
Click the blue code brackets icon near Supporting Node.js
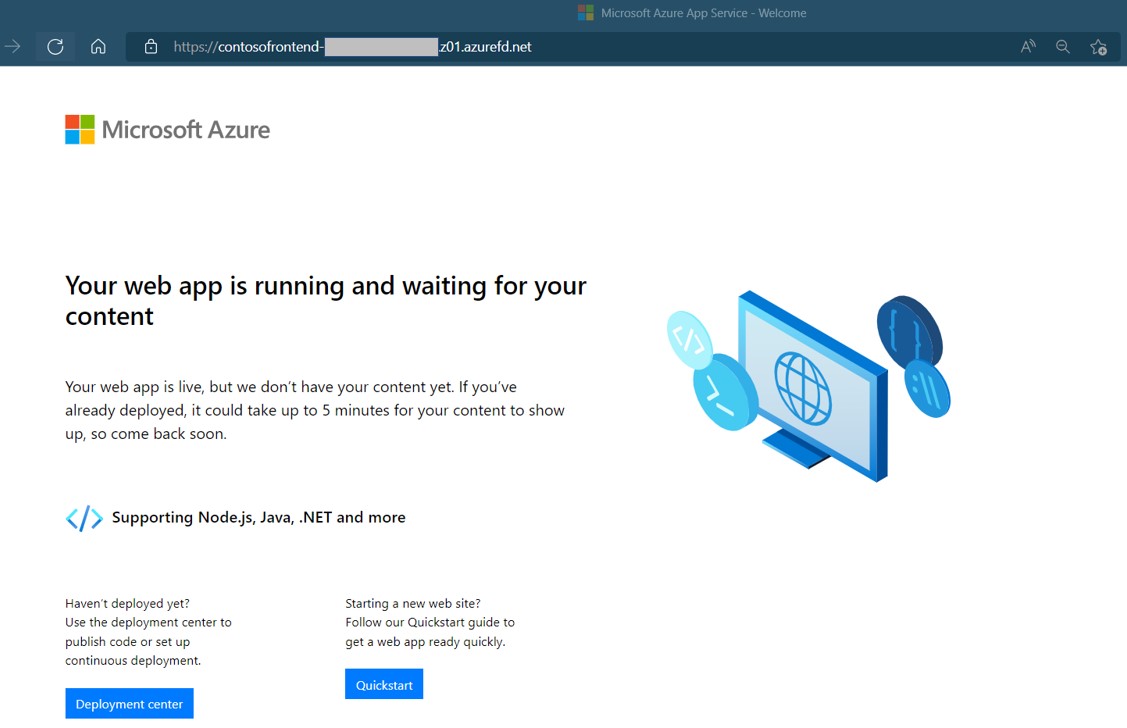point(84,518)
